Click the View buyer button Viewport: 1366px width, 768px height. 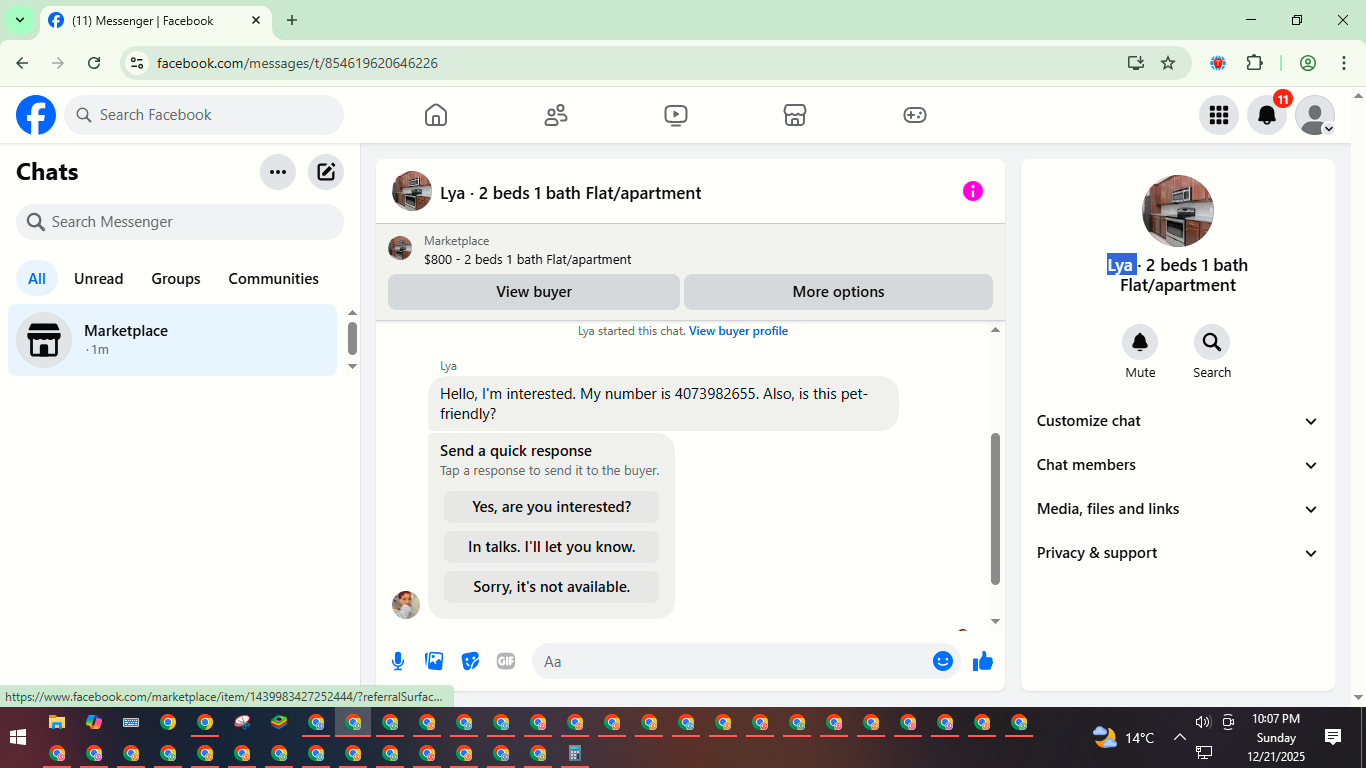[534, 292]
